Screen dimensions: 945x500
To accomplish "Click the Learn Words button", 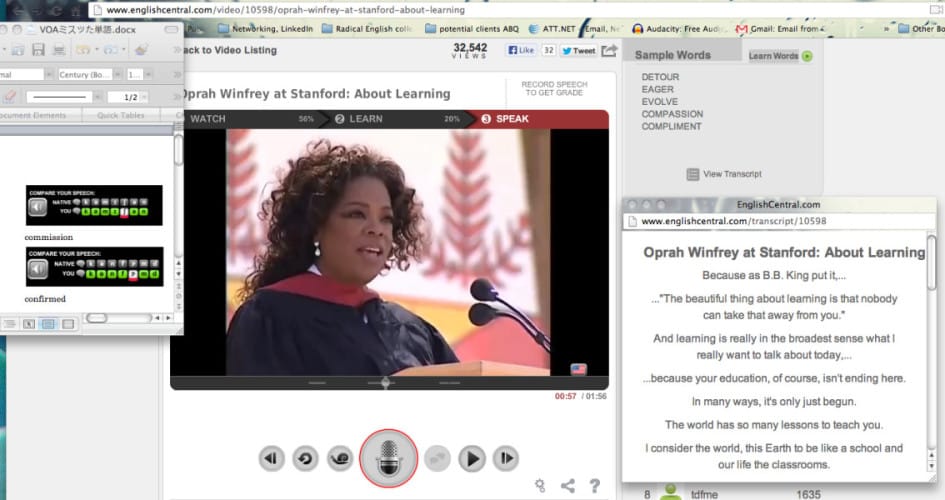I will pos(780,56).
